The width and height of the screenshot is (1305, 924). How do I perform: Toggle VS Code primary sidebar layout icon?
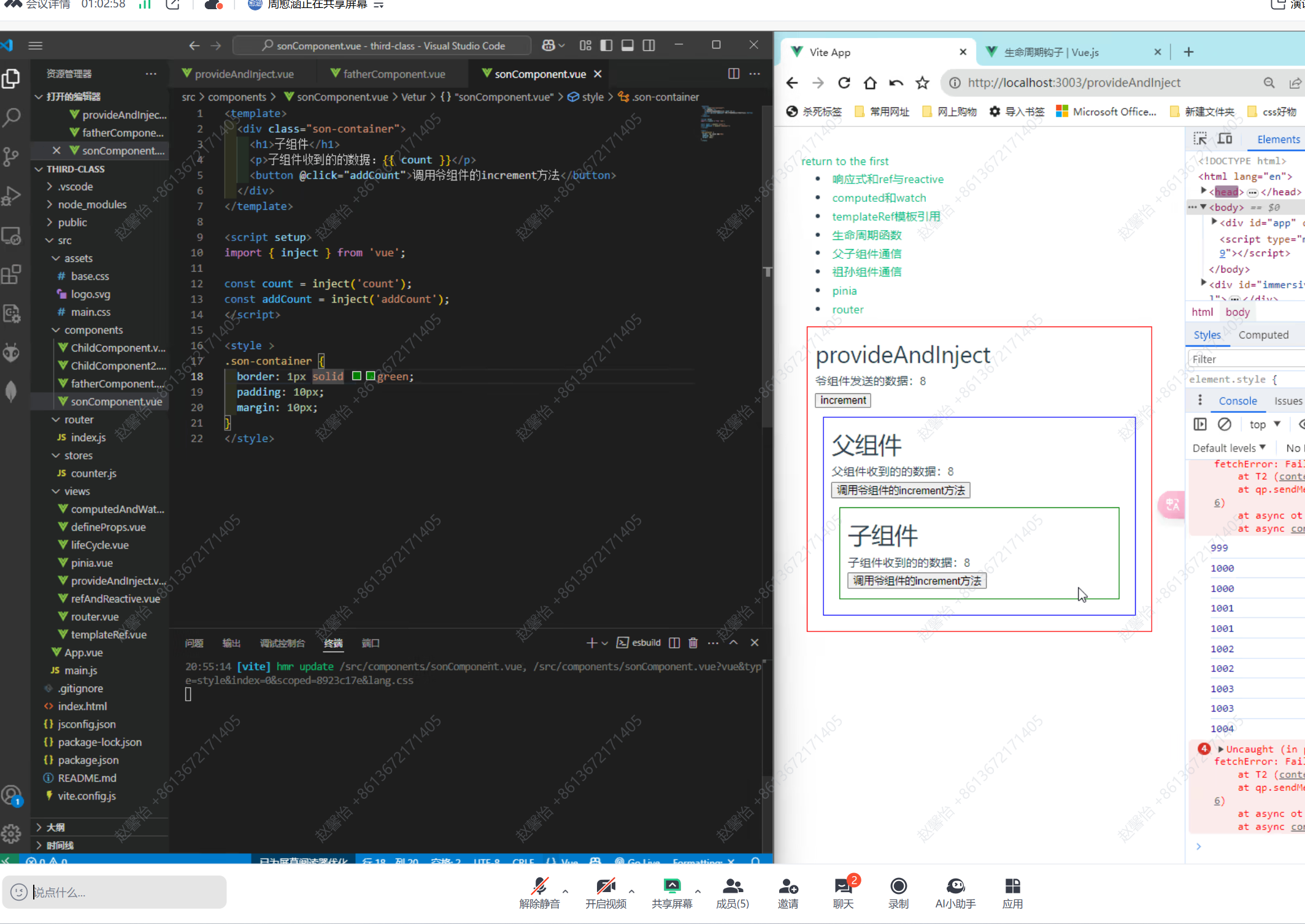pos(606,45)
